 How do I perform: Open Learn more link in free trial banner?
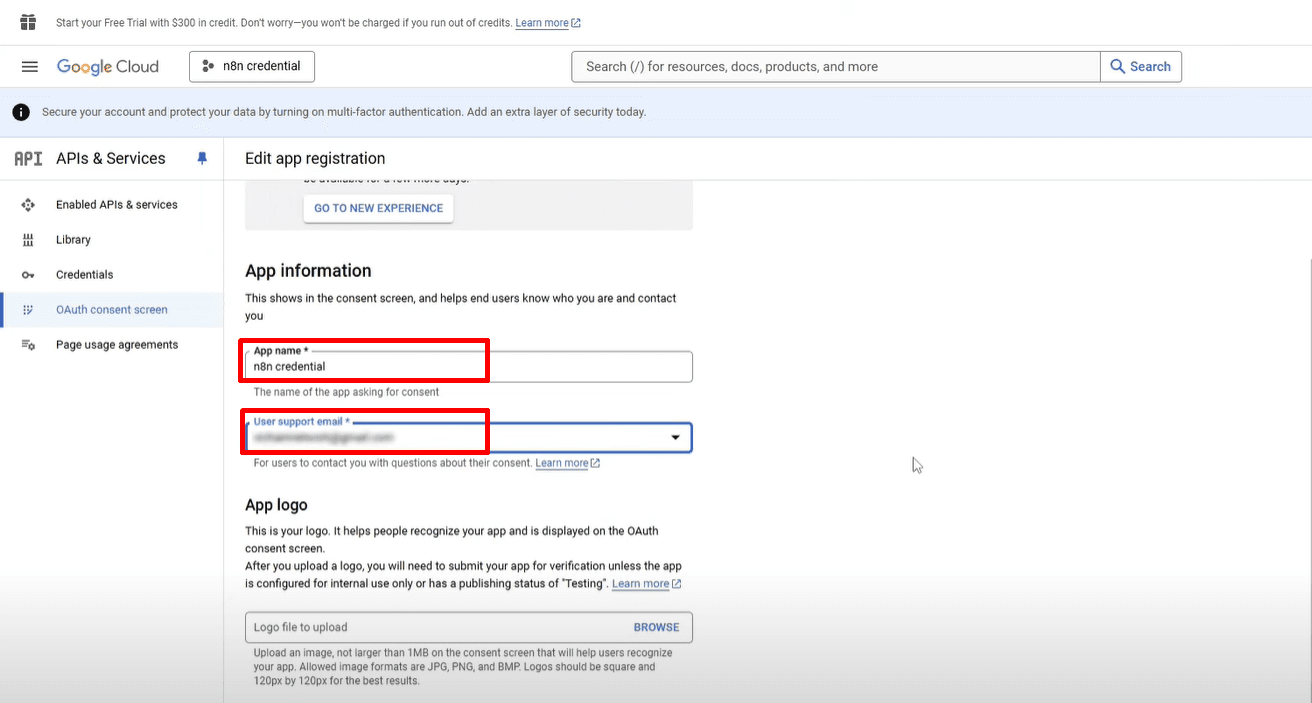tap(548, 23)
